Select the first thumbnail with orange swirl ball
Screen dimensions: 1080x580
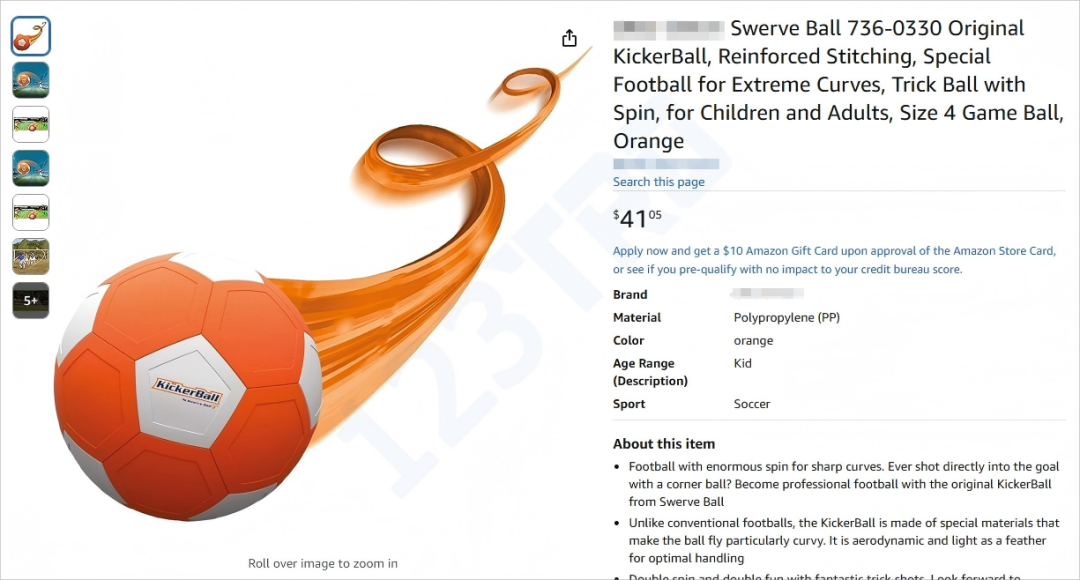click(30, 37)
